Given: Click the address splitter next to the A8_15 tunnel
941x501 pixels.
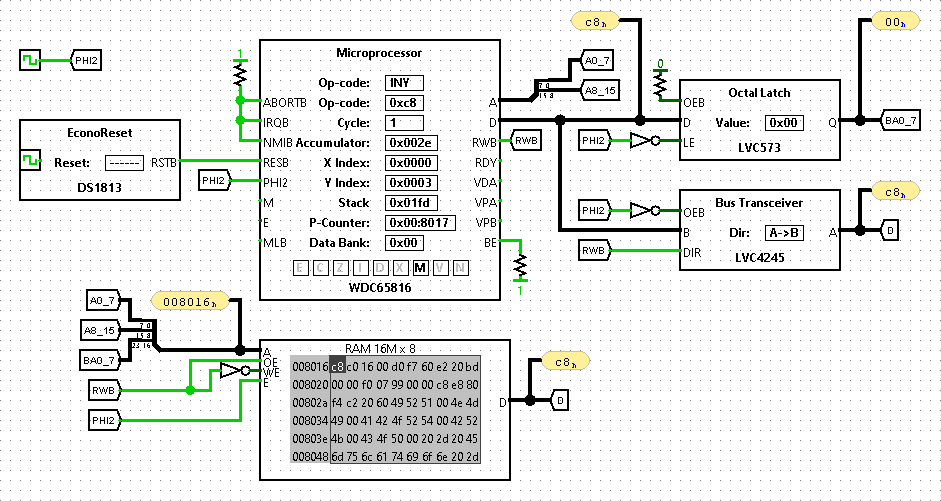Looking at the screenshot, I should (545, 89).
